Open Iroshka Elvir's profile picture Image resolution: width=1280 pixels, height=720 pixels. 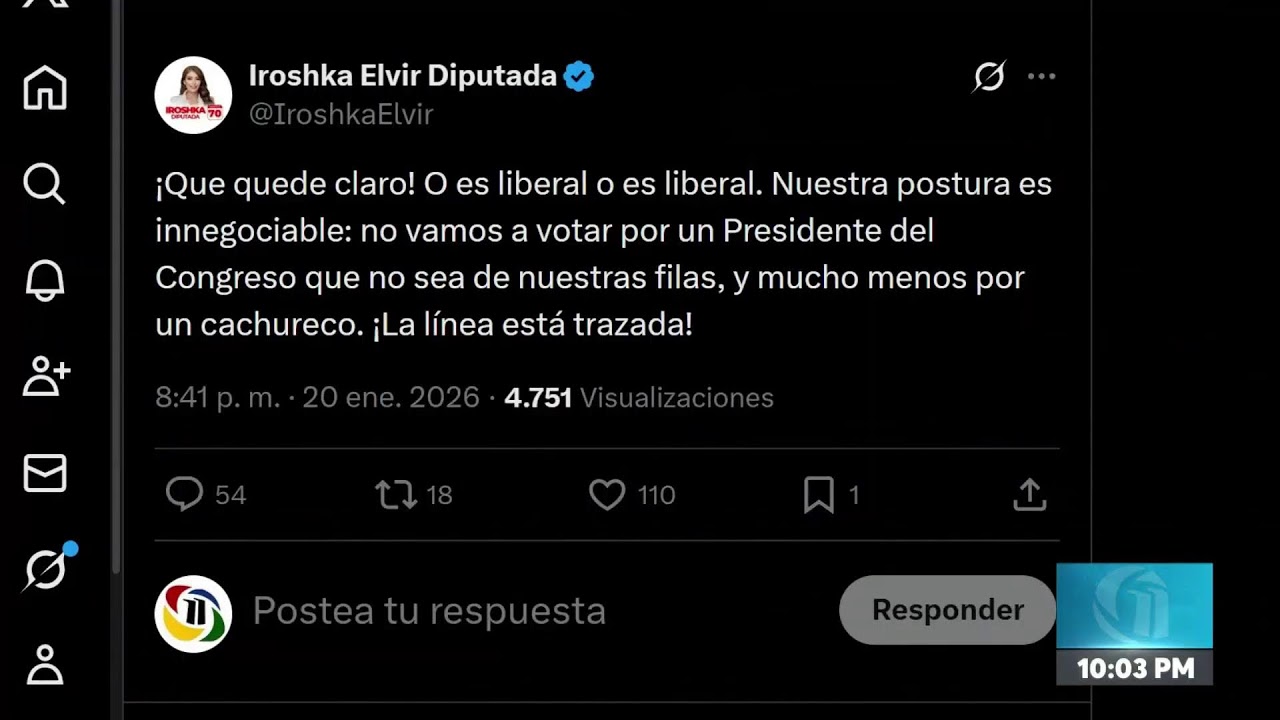pos(193,95)
